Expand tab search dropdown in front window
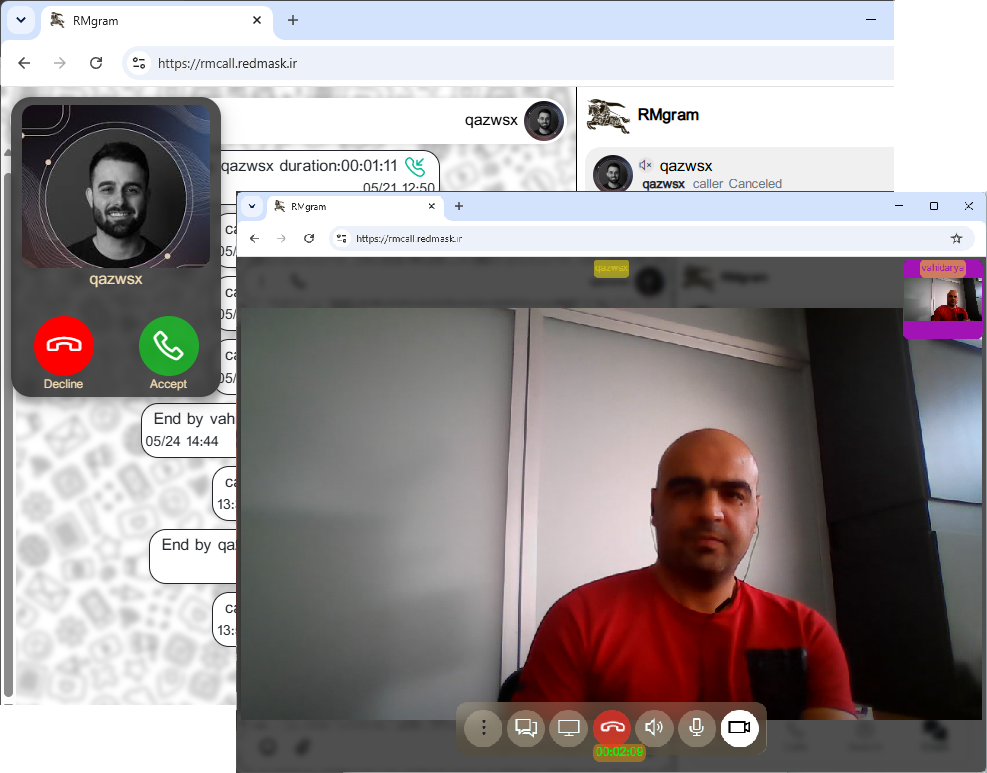Screen dimensions: 987x773 click(x=252, y=206)
